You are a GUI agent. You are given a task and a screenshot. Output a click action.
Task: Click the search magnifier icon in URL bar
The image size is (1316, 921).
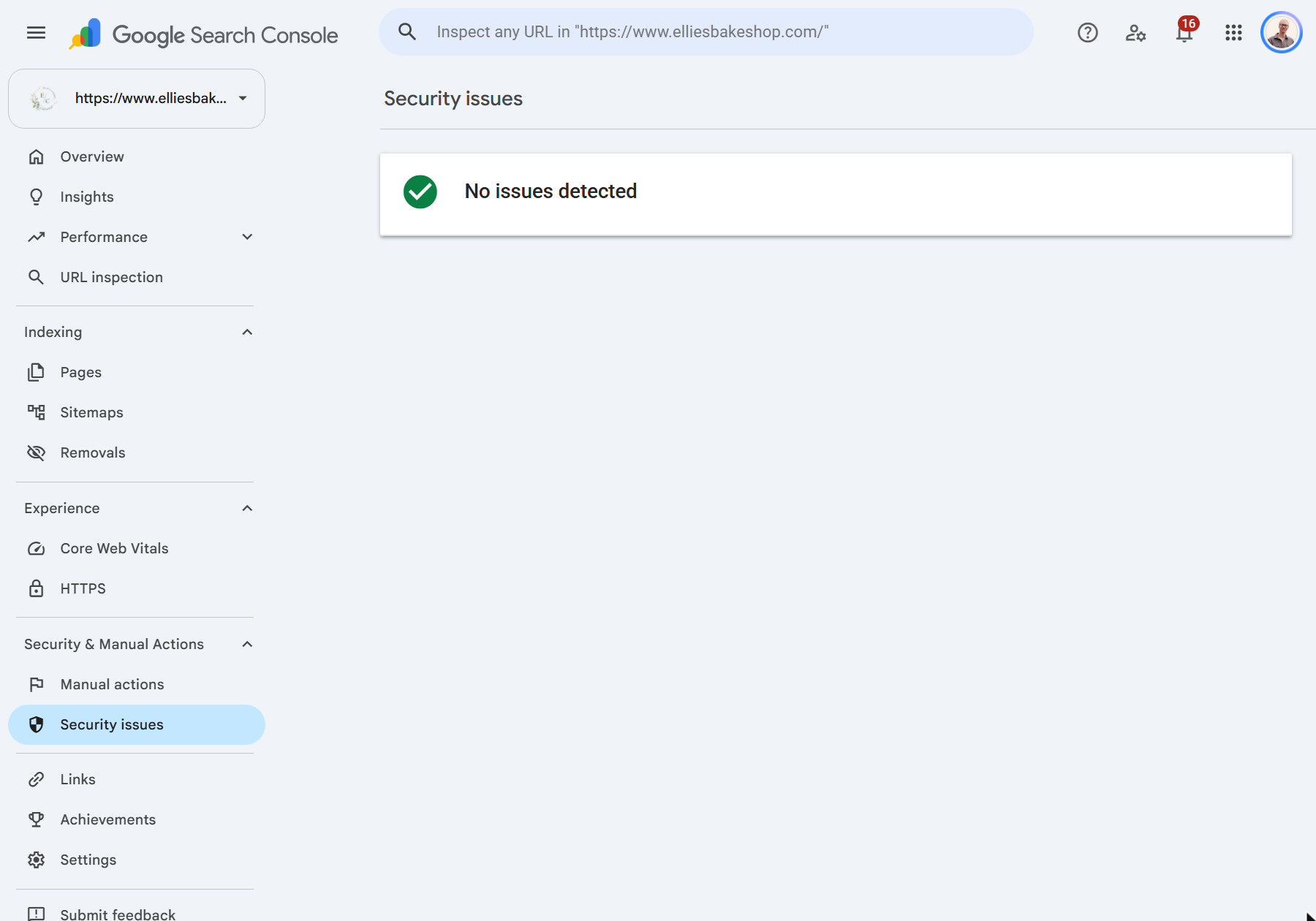click(407, 31)
